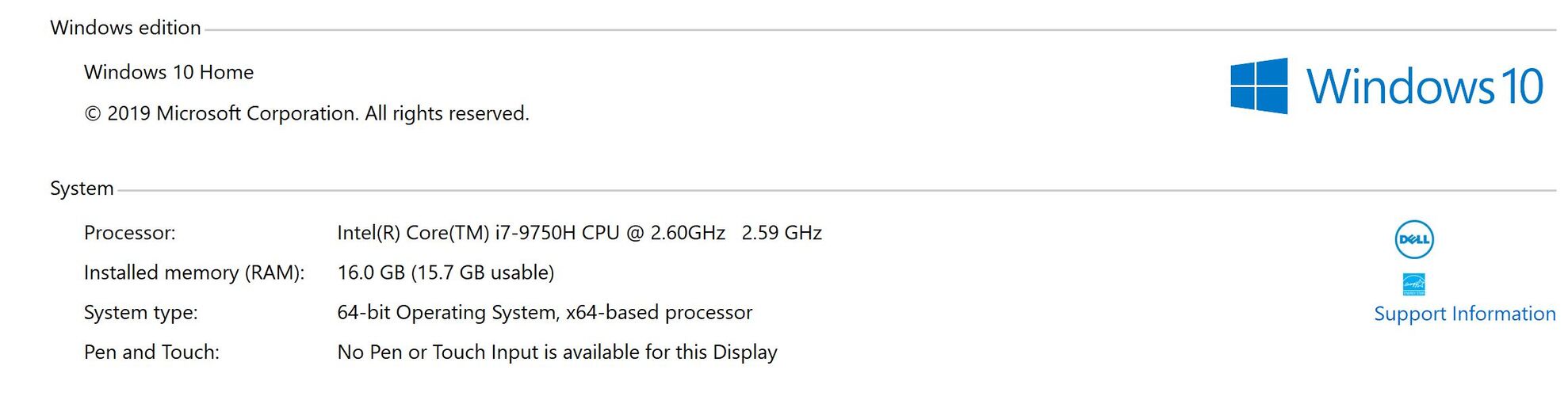The image size is (1568, 400).
Task: Click the System section heading
Action: 82,189
